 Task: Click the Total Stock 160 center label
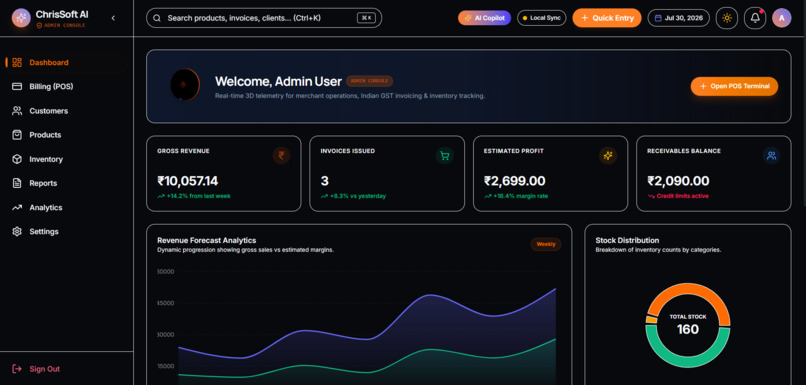pyautogui.click(x=688, y=325)
